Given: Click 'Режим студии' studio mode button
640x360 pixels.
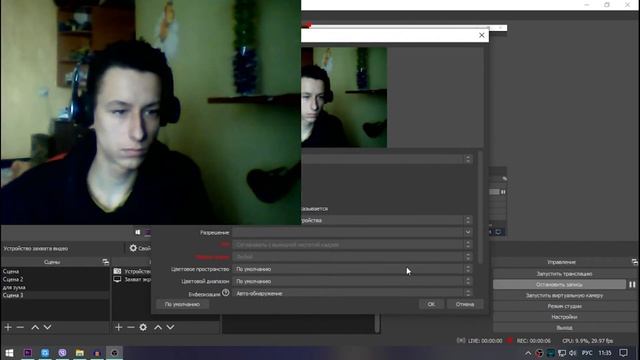Looking at the screenshot, I should tap(564, 306).
